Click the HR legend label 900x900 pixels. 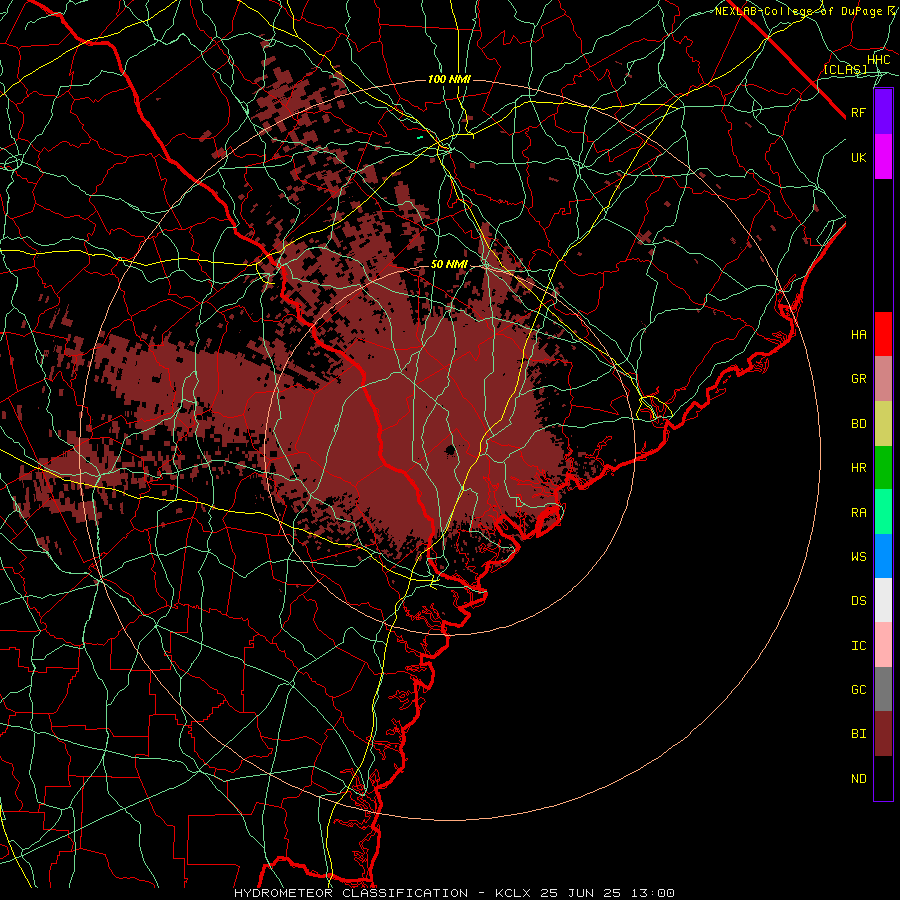coord(859,467)
